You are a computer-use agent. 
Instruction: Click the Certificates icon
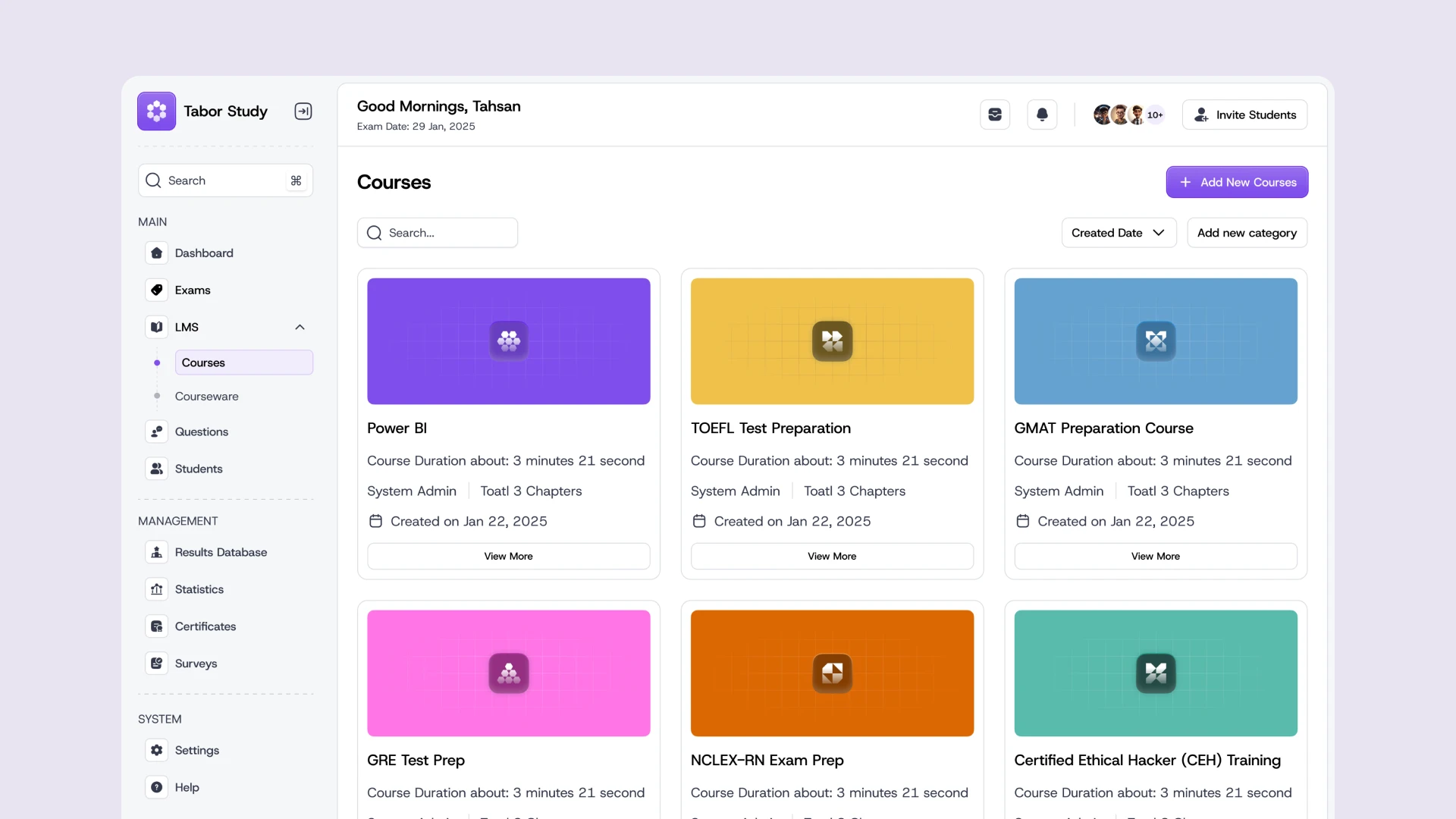pyautogui.click(x=156, y=626)
